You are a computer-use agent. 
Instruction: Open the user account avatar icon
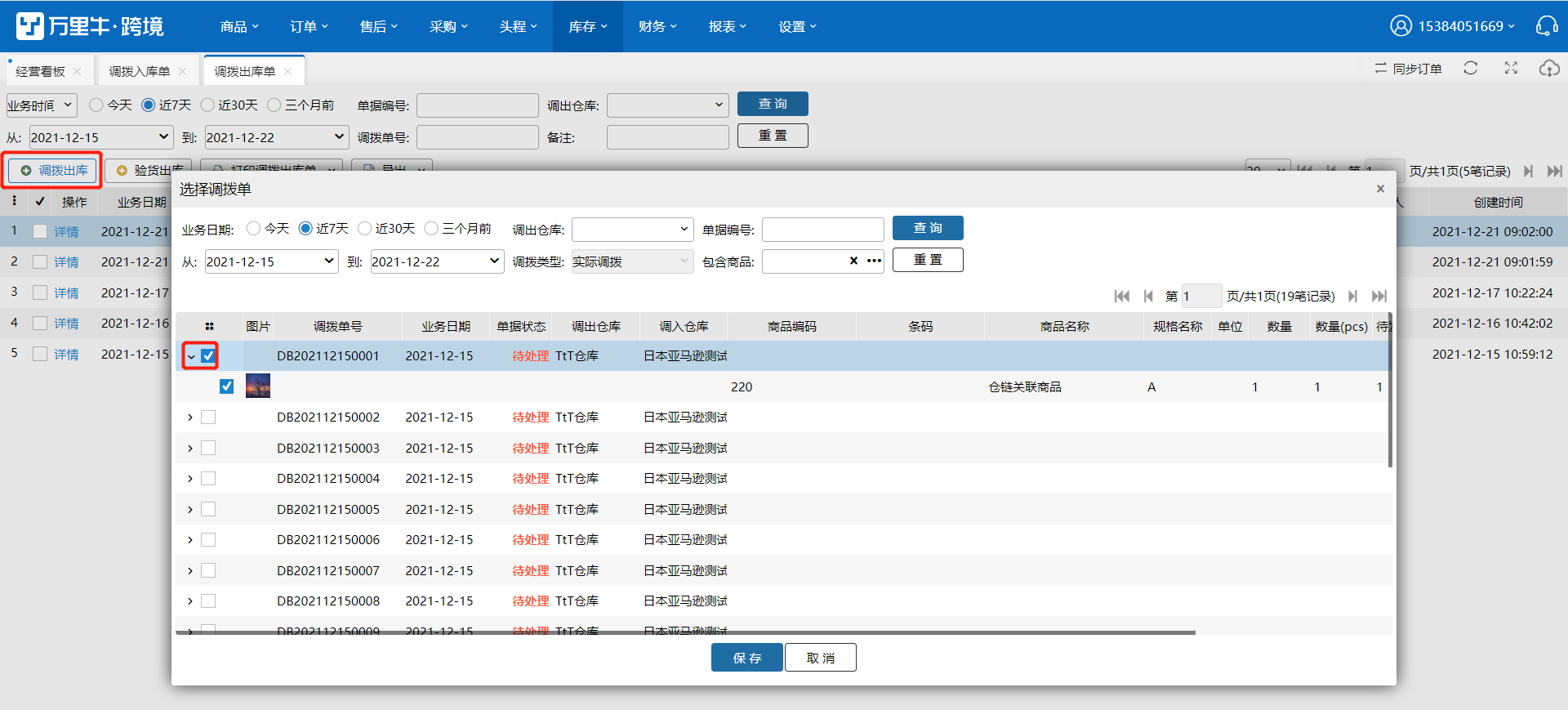click(1401, 26)
